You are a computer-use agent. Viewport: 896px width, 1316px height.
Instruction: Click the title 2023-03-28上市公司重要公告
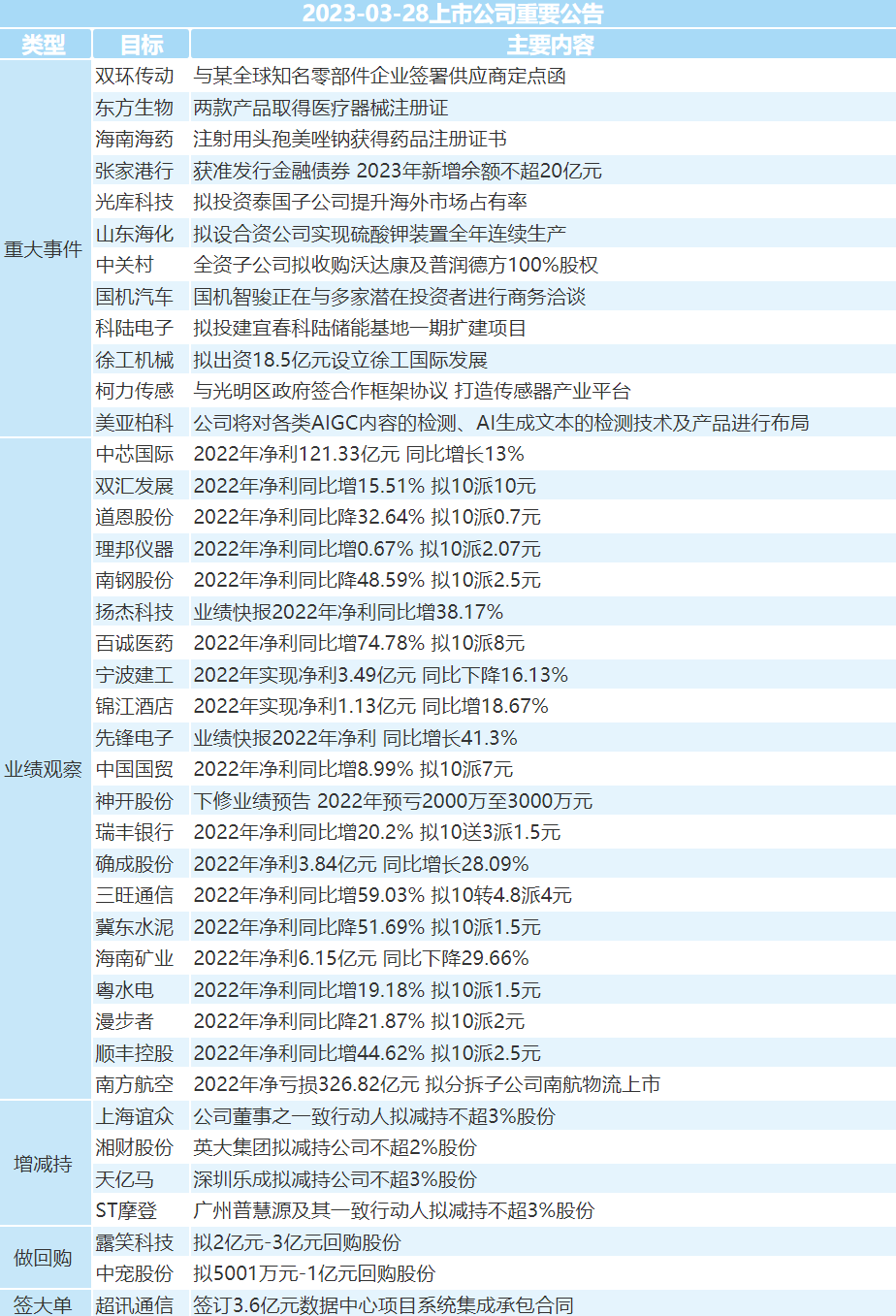pos(453,14)
